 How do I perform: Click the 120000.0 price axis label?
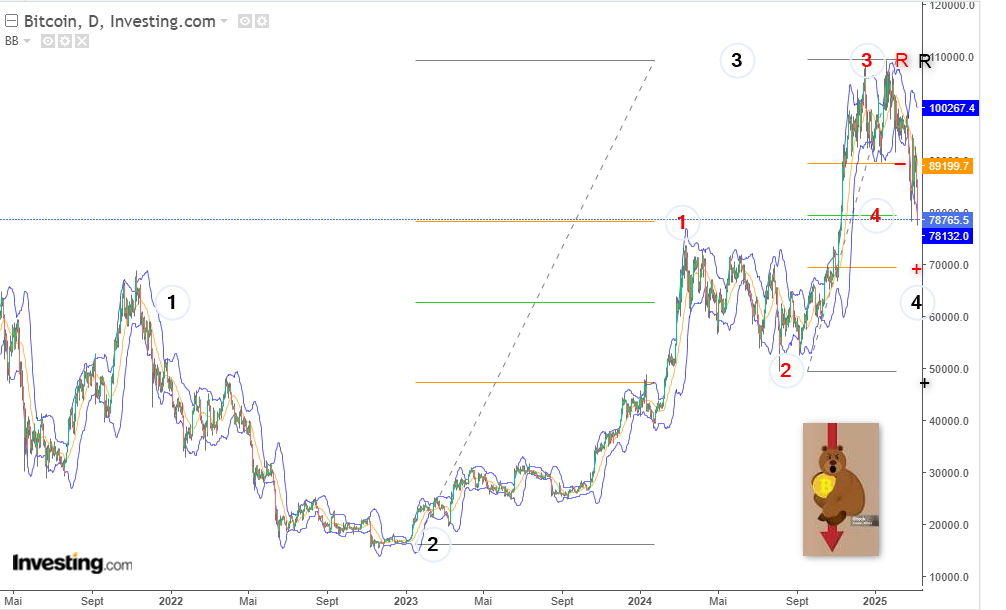coord(951,5)
